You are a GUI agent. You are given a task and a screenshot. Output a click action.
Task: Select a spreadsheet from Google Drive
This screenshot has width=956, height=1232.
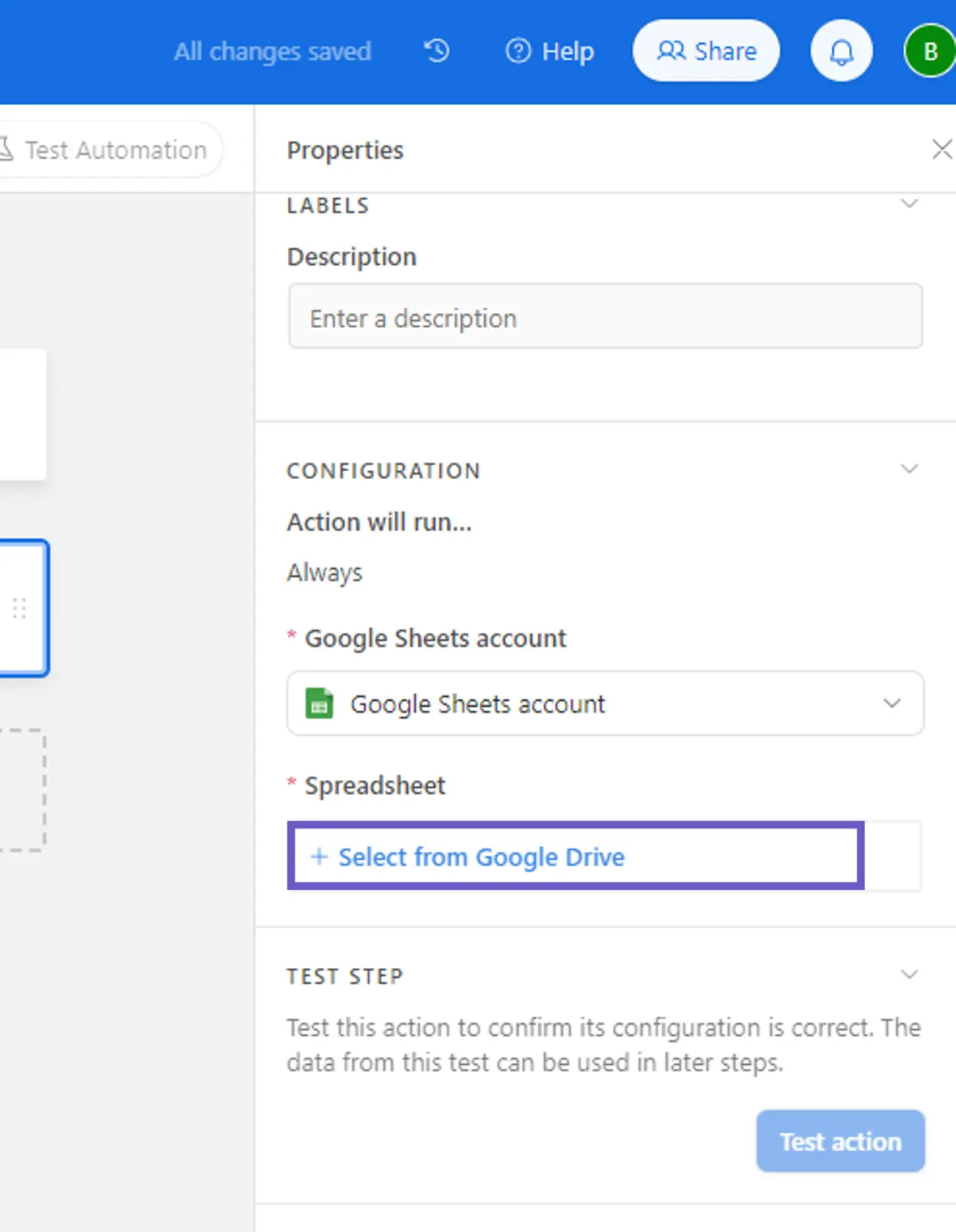pos(481,856)
